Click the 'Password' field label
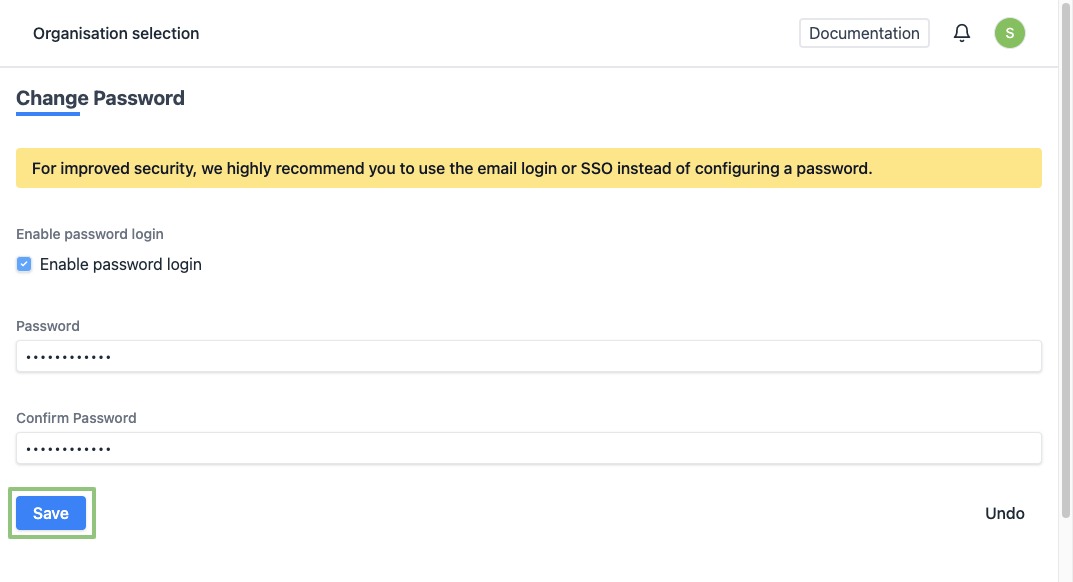Viewport: 1073px width, 582px height. 48,326
